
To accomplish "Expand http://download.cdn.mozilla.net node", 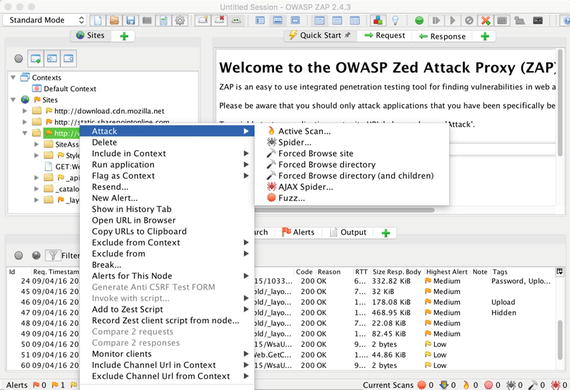I will [x=25, y=111].
